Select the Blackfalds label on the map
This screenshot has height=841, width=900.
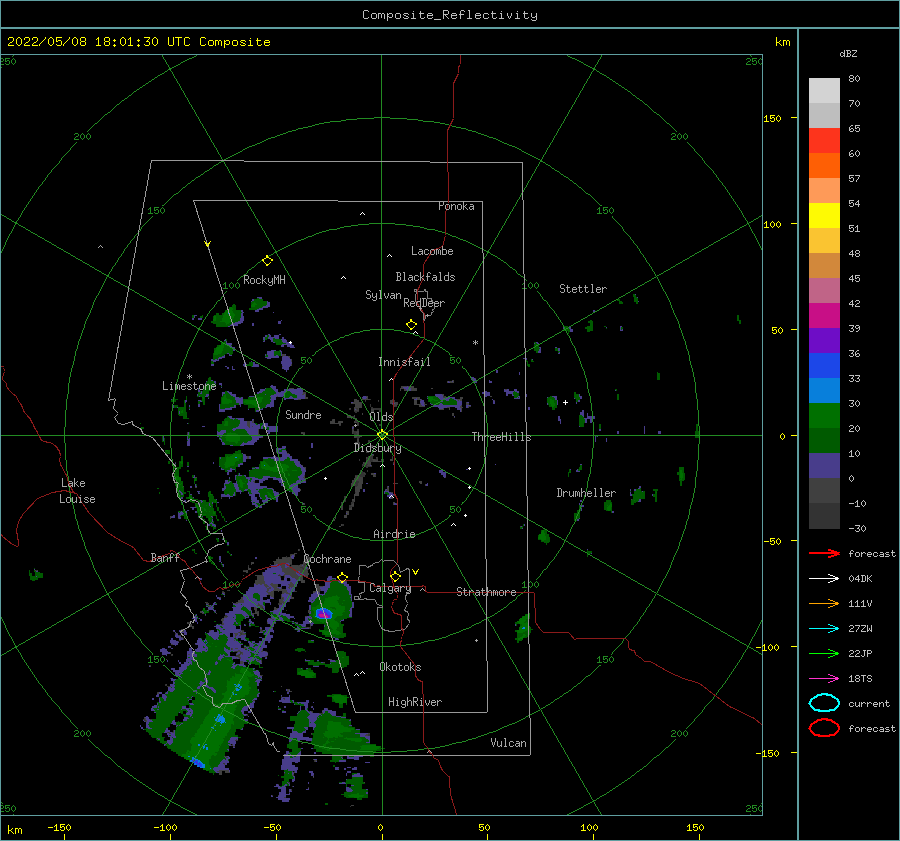click(425, 277)
